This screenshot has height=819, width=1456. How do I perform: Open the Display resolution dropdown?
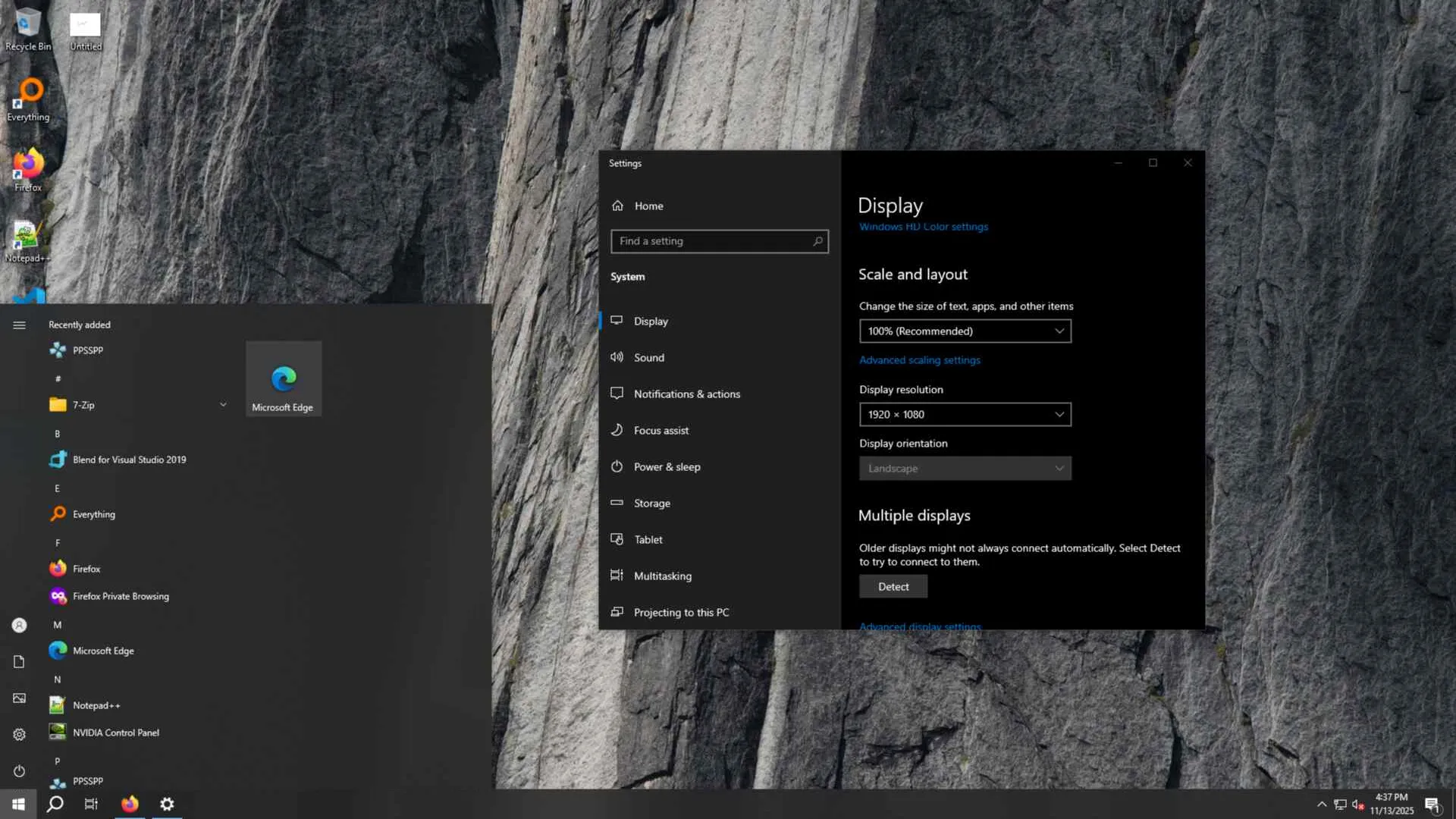tap(965, 414)
